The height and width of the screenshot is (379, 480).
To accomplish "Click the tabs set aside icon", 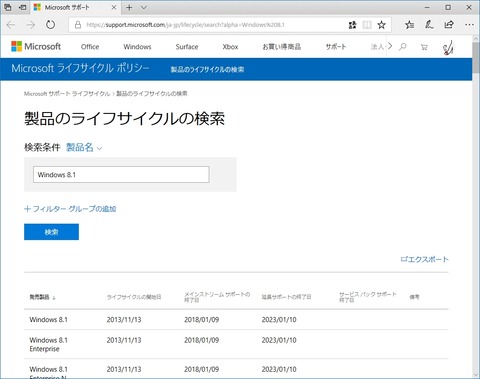I will click(8, 7).
